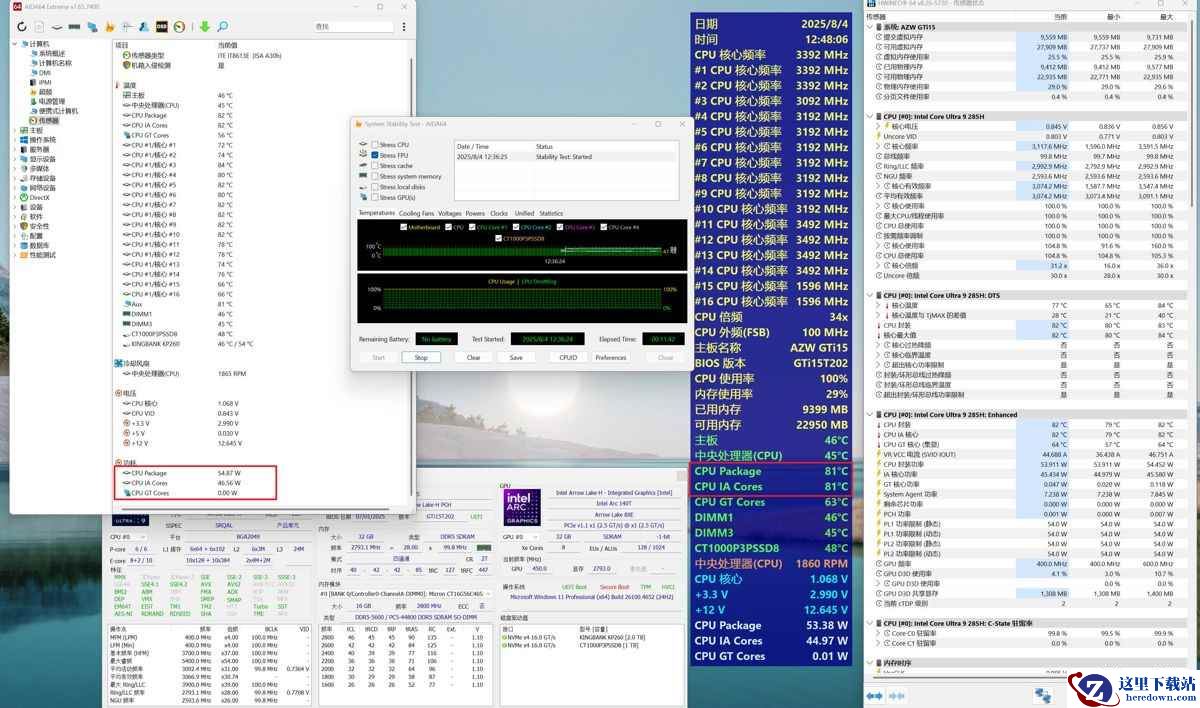Collapse 285H: Enhanced group in HWiNFO
1200x708 pixels.
point(870,414)
